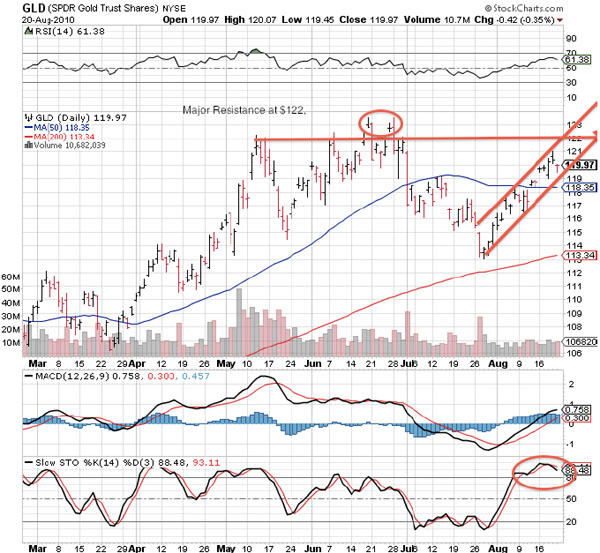The image size is (600, 553).
Task: Open the StockCharts.com copyright link
Action: 523,8
